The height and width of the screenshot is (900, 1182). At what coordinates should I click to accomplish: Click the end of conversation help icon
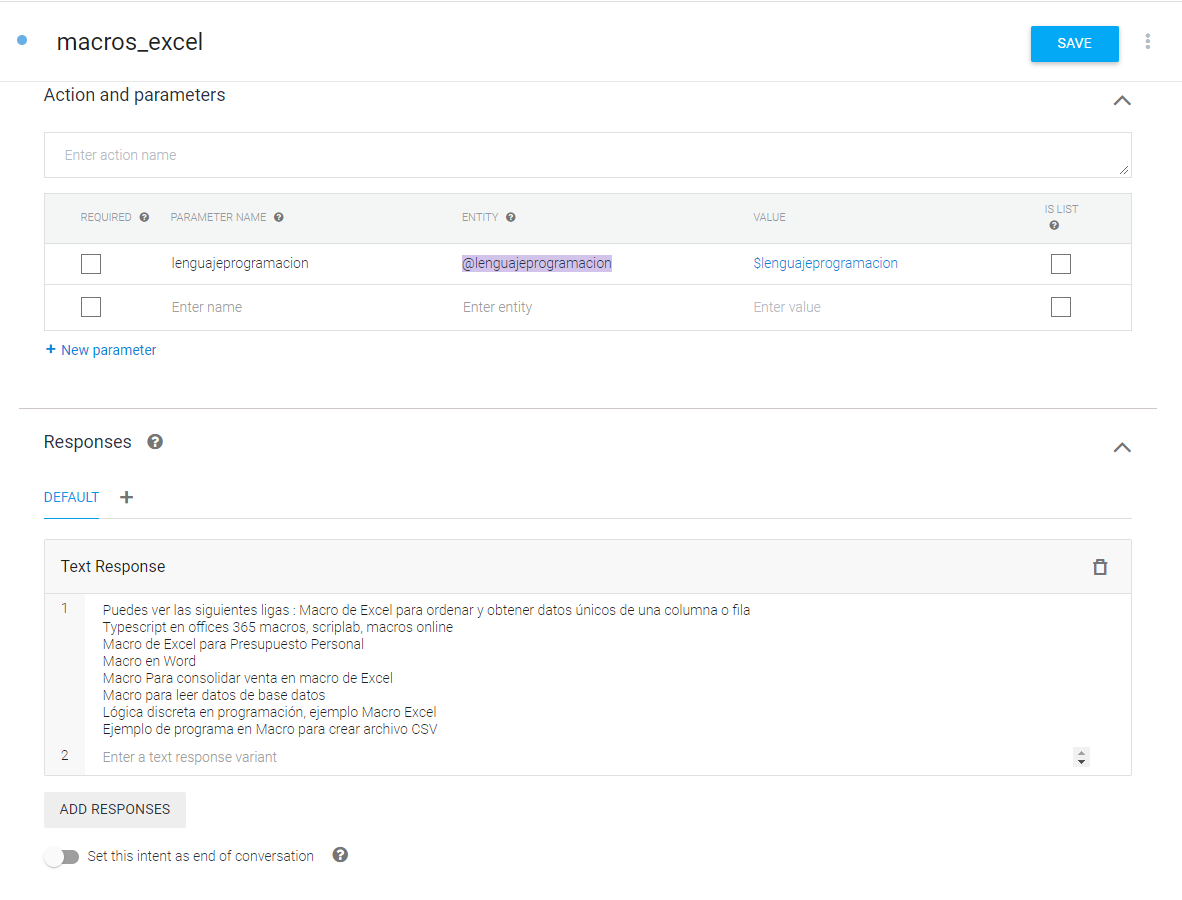click(x=340, y=855)
